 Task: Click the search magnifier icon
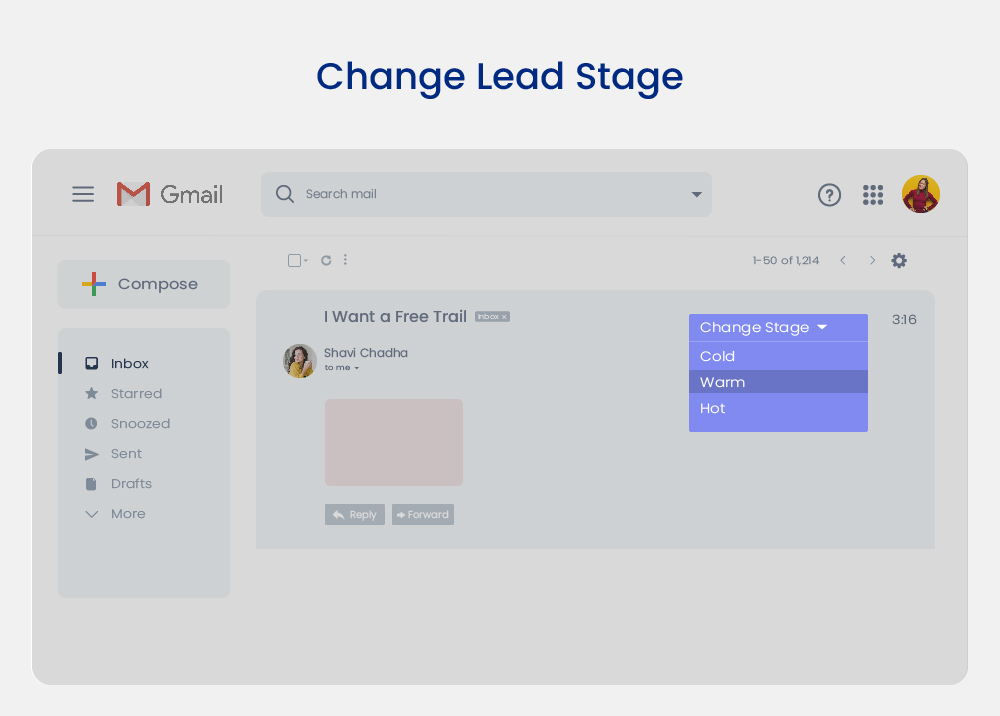285,194
